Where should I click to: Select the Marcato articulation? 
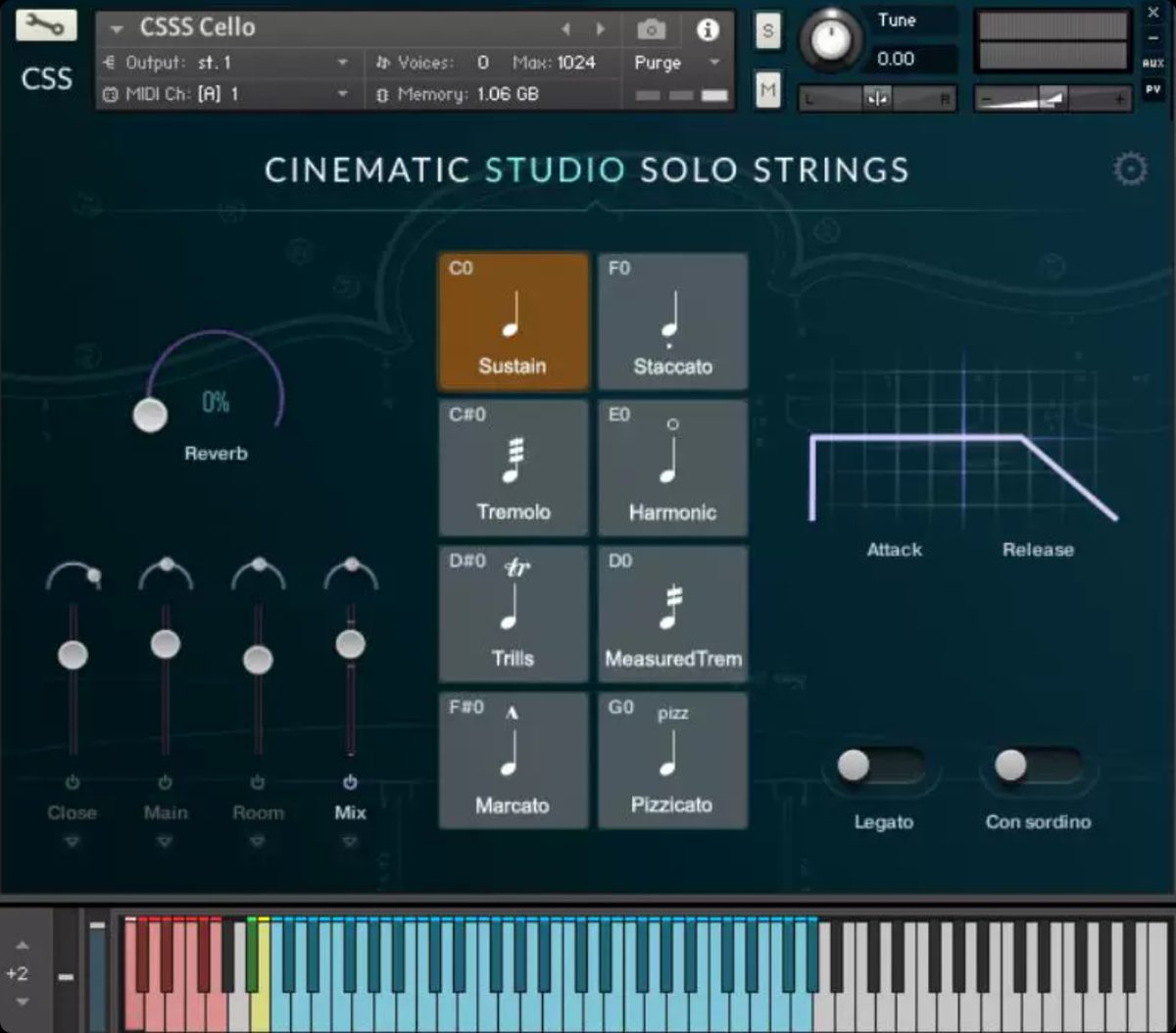pyautogui.click(x=514, y=761)
